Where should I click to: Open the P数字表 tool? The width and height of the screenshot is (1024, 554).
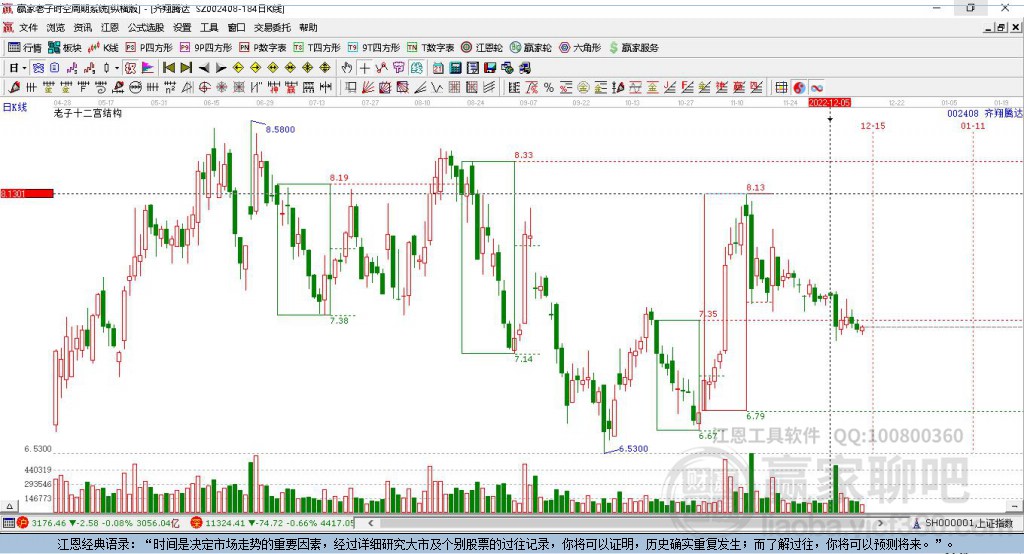[x=263, y=48]
